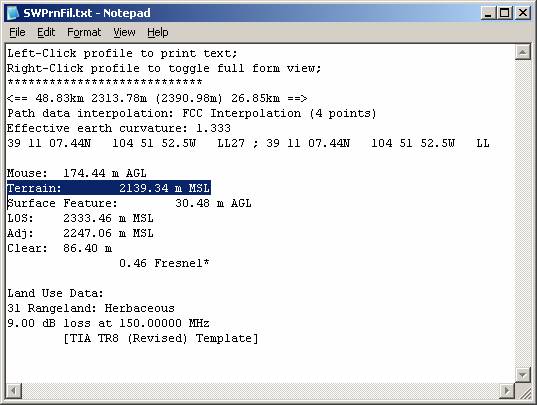
Task: Open the File menu
Action: pos(17,33)
